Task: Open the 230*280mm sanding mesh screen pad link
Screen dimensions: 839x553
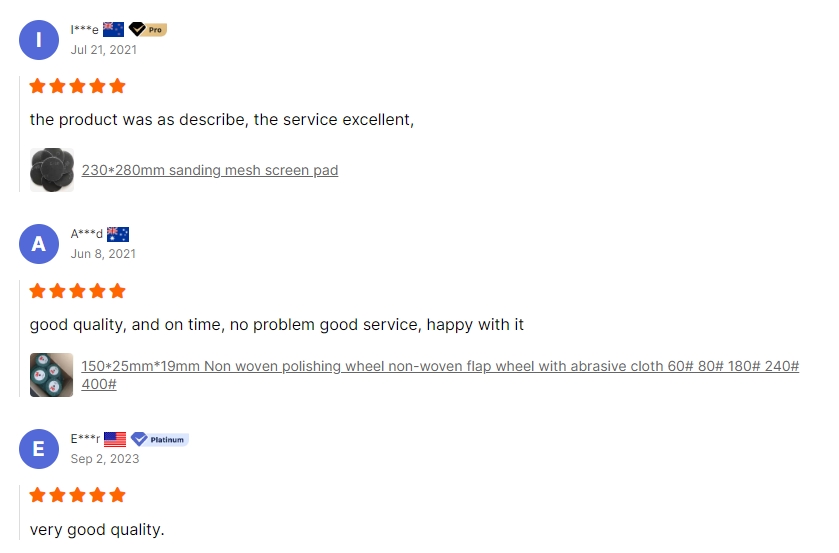Action: [210, 170]
